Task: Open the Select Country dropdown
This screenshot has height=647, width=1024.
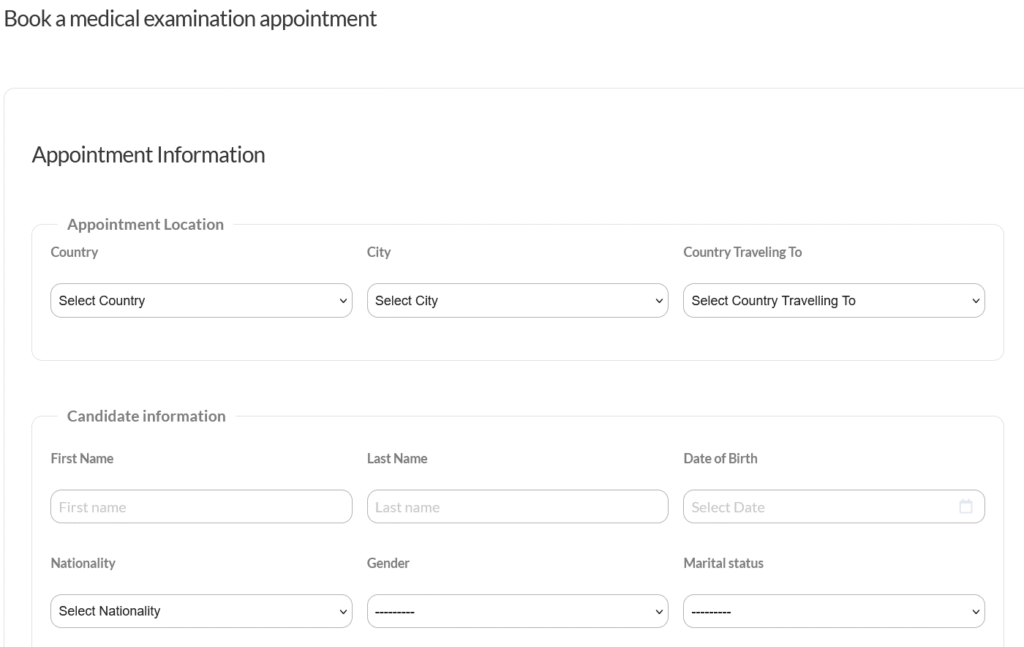Action: pos(201,301)
